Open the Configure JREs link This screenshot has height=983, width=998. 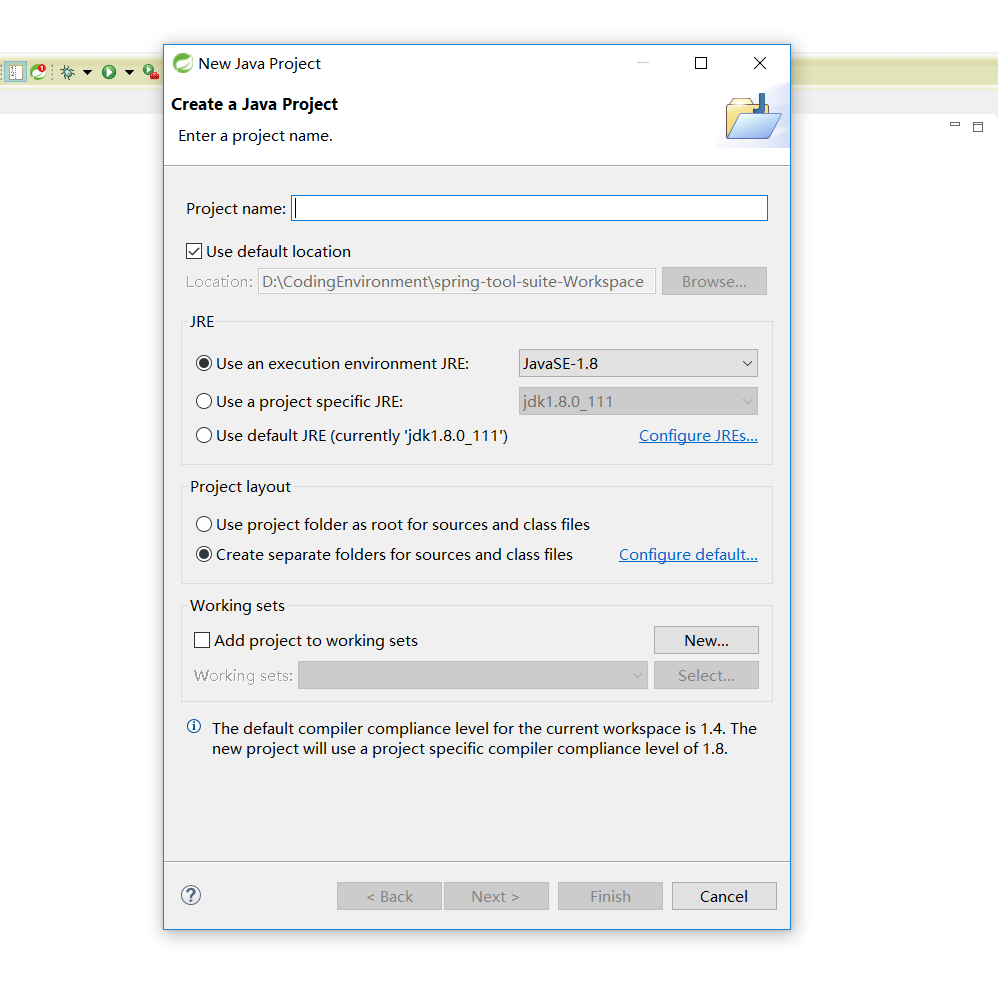pos(698,435)
